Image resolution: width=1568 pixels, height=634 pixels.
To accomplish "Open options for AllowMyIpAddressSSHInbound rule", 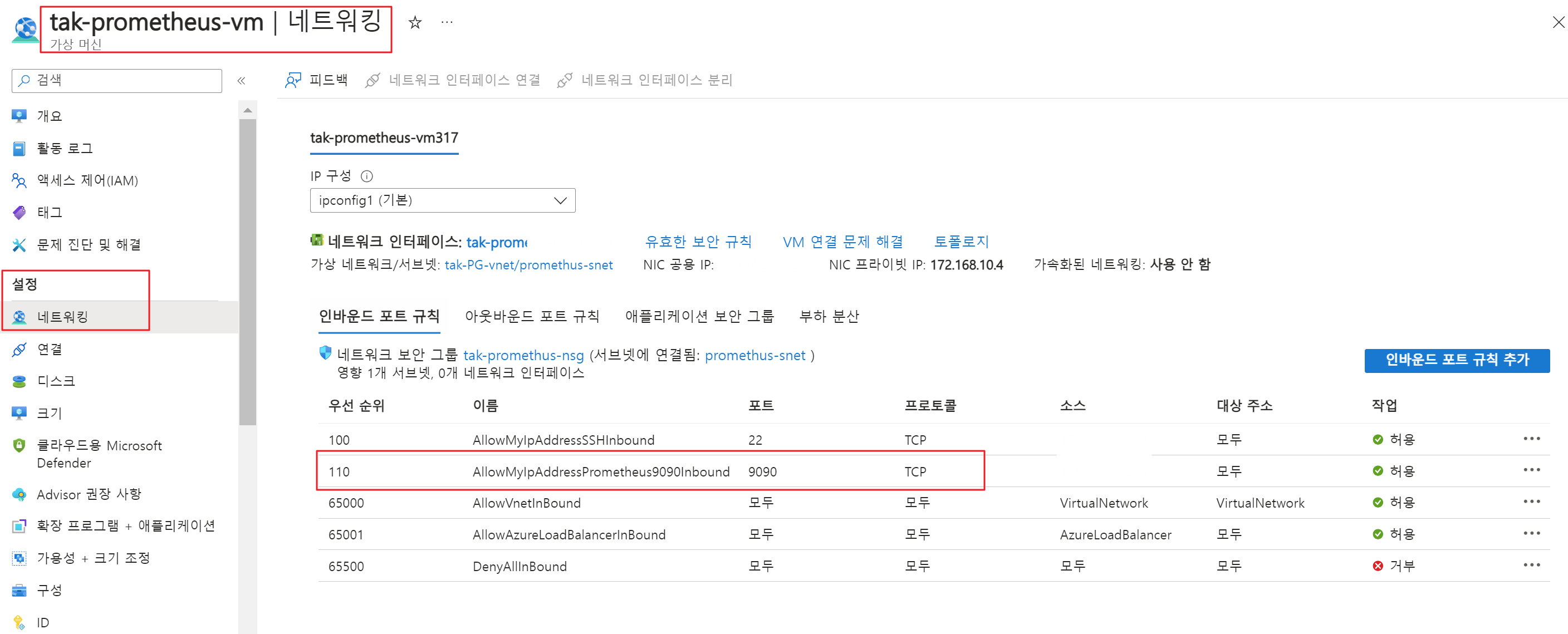I will point(1531,439).
